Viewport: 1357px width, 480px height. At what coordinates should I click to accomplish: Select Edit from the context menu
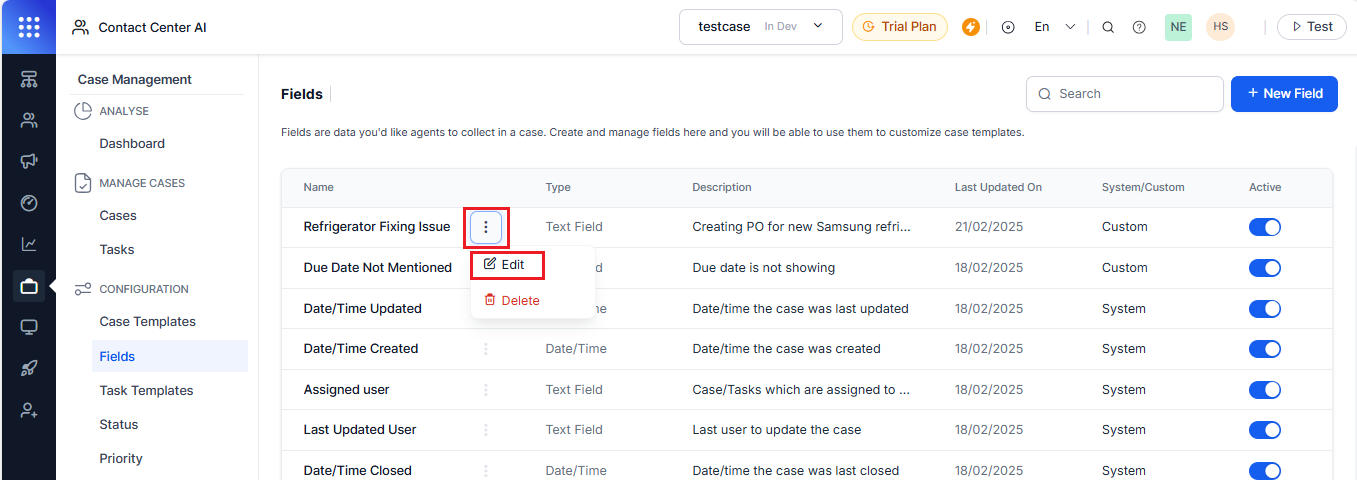[x=507, y=265]
